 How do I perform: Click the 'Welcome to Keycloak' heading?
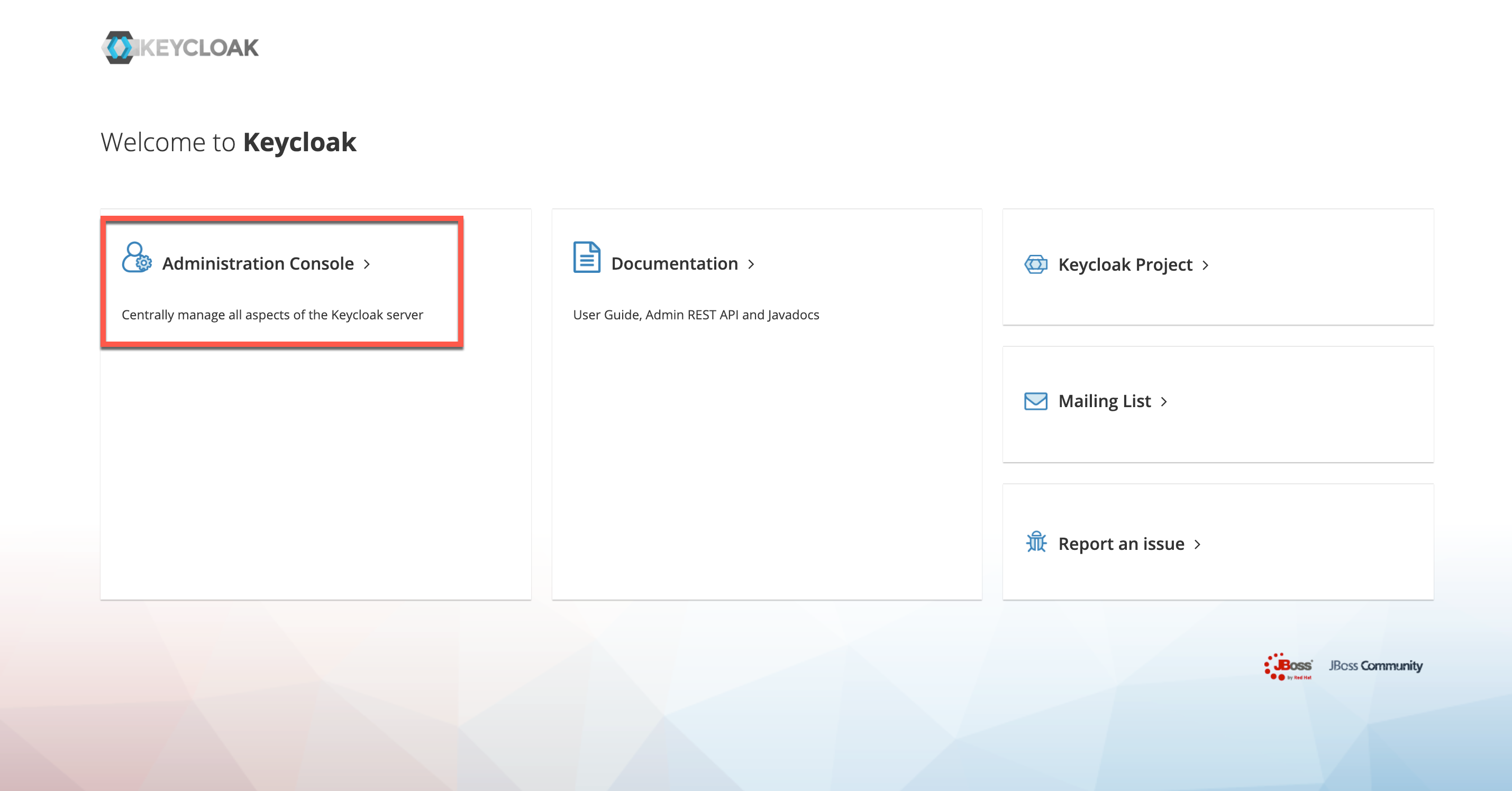pos(229,142)
